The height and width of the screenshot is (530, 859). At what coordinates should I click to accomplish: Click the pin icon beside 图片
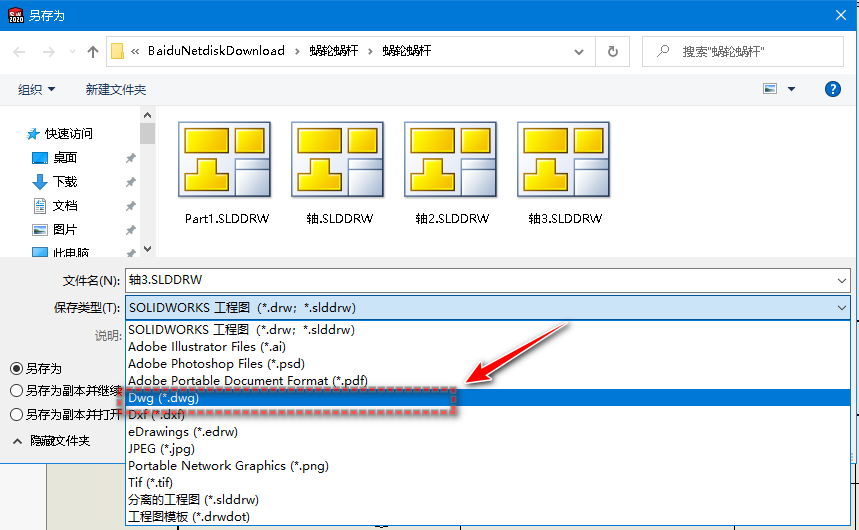coord(130,230)
